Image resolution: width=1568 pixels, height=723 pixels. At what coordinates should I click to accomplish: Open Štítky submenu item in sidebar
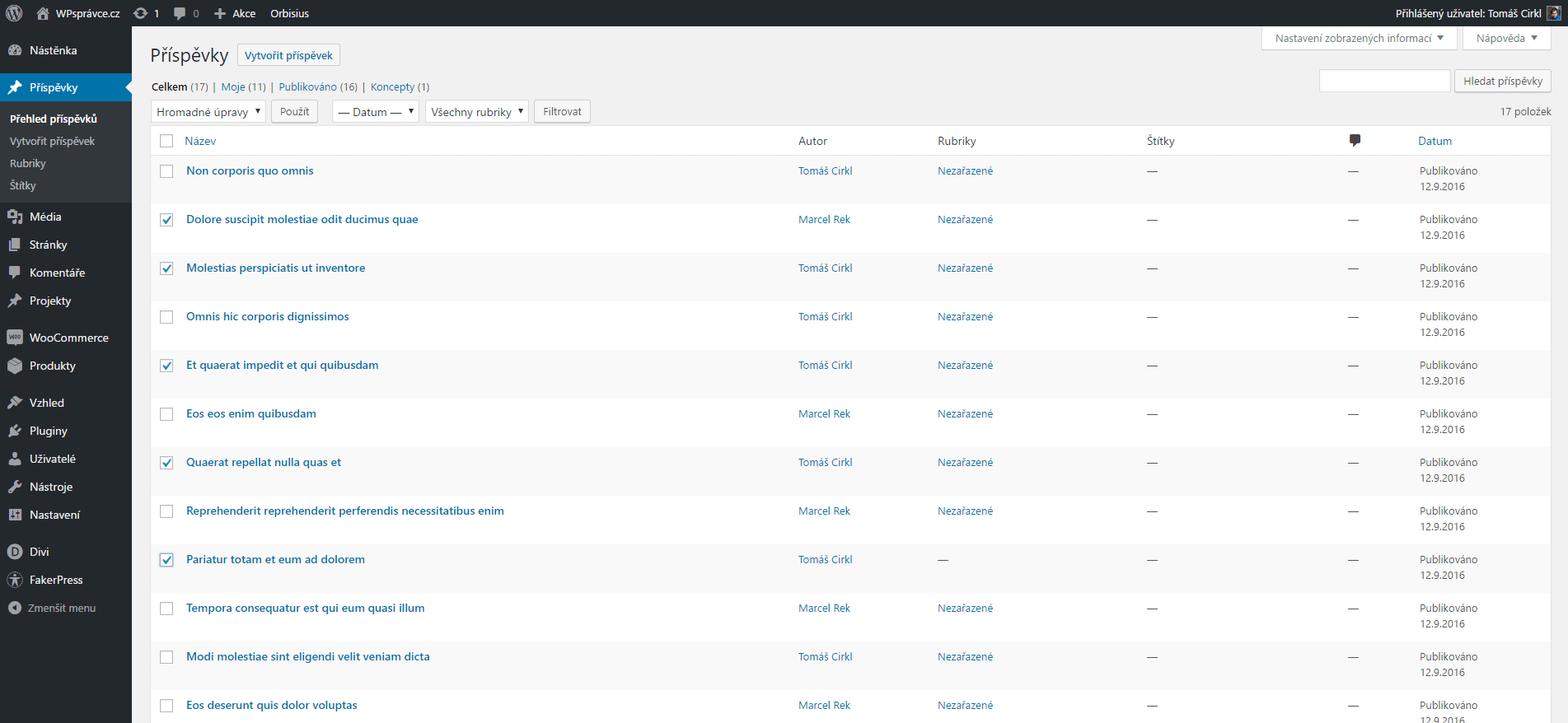23,185
